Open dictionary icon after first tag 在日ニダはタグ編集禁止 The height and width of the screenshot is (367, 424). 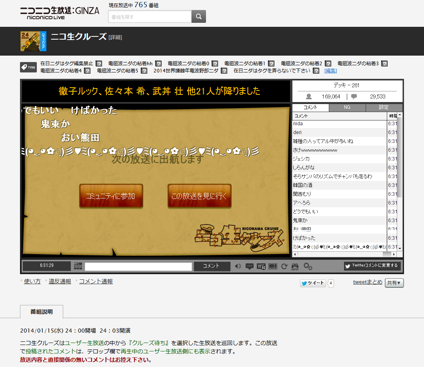click(99, 63)
